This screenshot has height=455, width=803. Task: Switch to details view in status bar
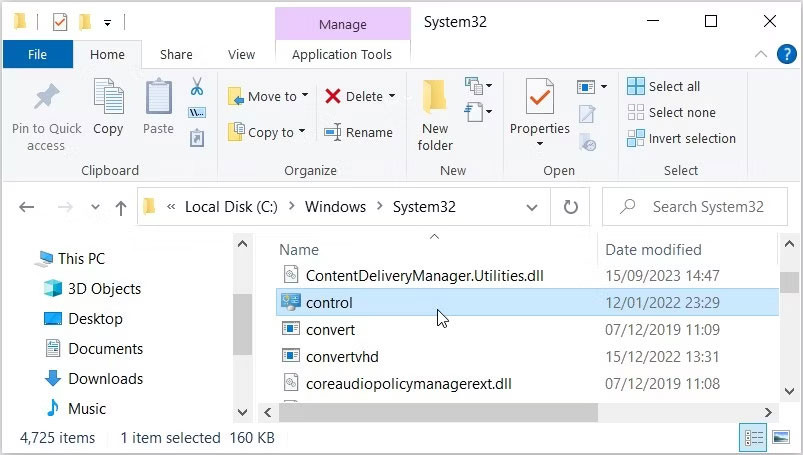[752, 438]
